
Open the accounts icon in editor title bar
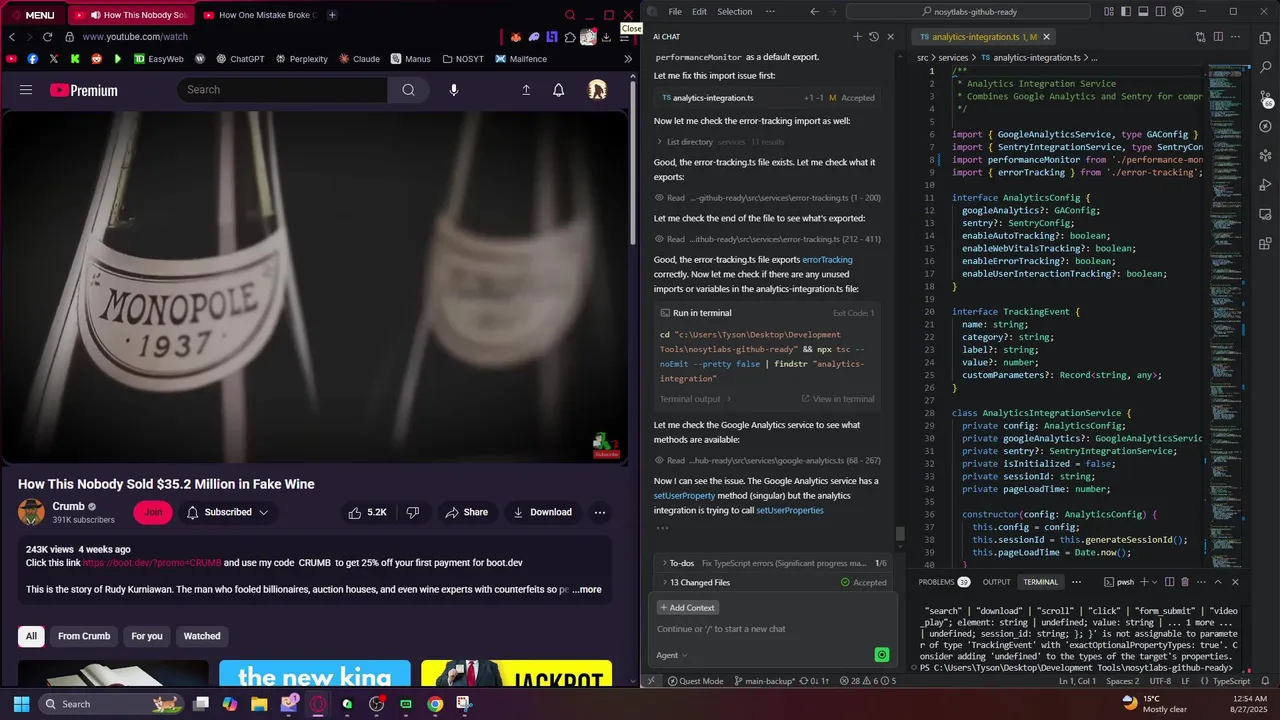click(x=1178, y=12)
